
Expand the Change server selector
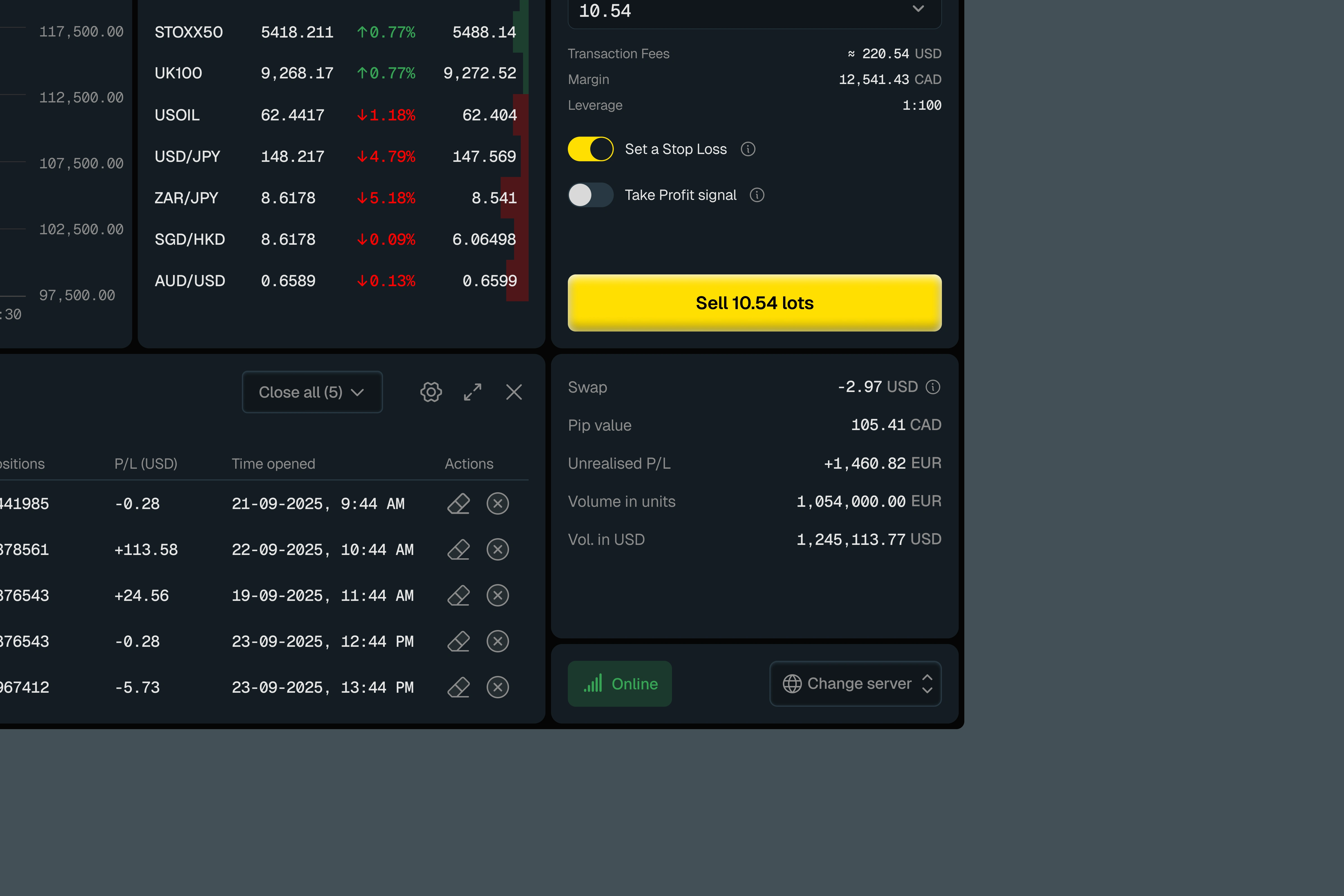click(855, 684)
